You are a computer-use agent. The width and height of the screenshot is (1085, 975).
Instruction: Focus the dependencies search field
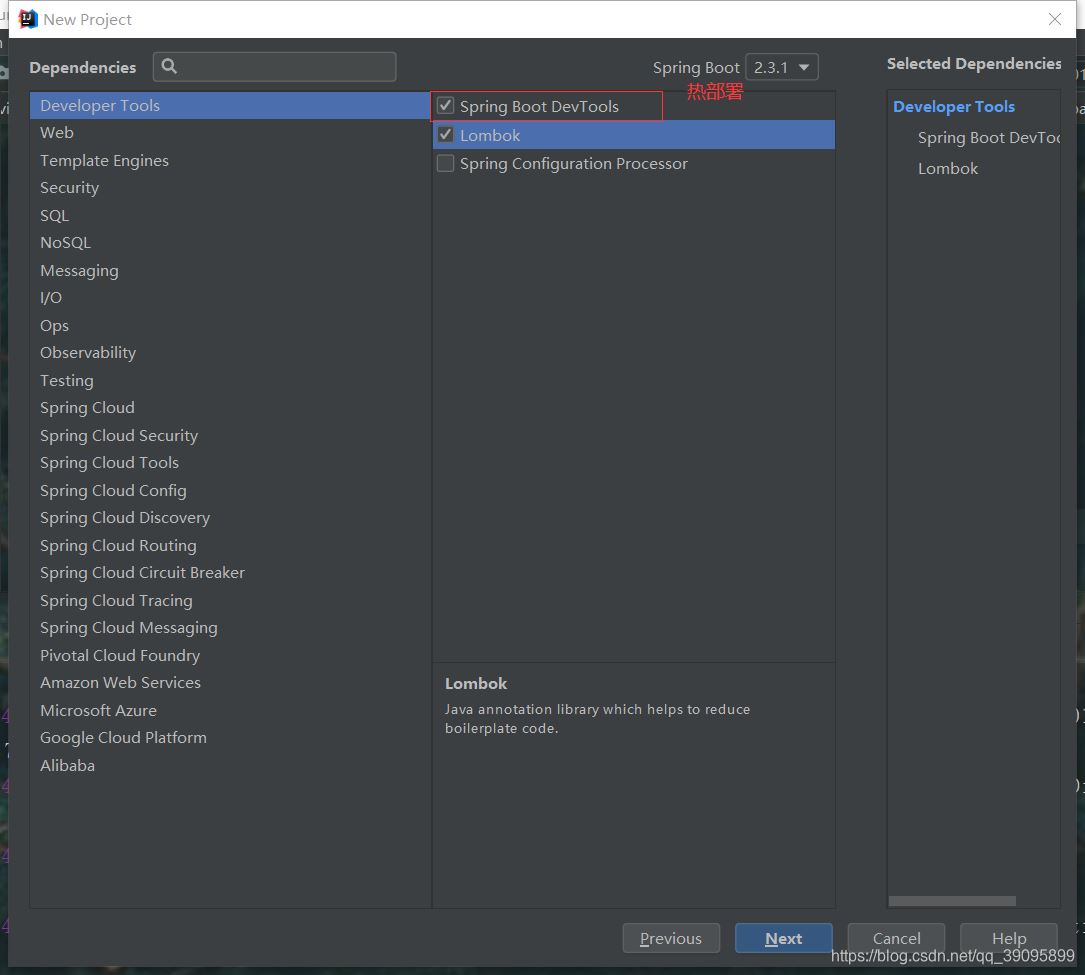275,66
